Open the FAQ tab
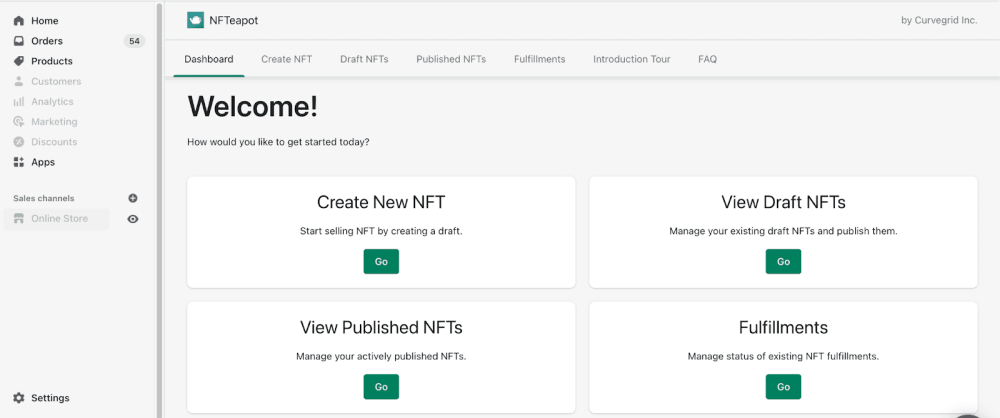The height and width of the screenshot is (418, 1000). tap(707, 59)
